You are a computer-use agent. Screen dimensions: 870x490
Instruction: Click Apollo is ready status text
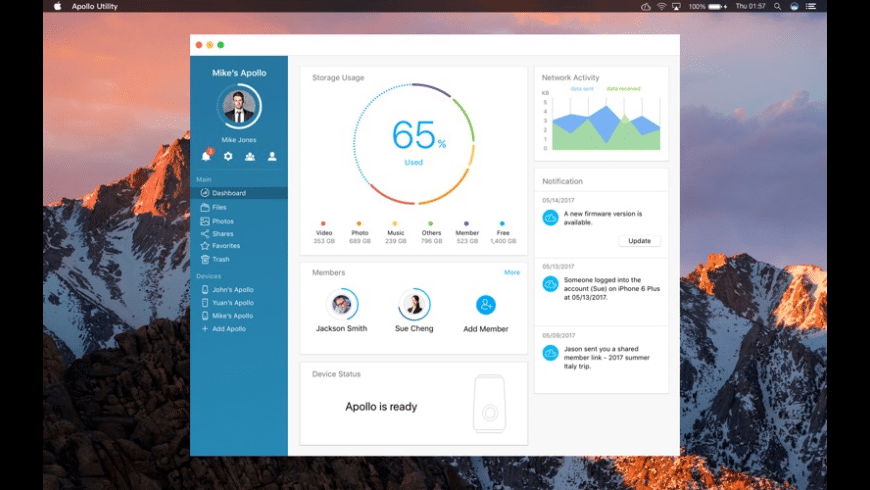(x=381, y=407)
